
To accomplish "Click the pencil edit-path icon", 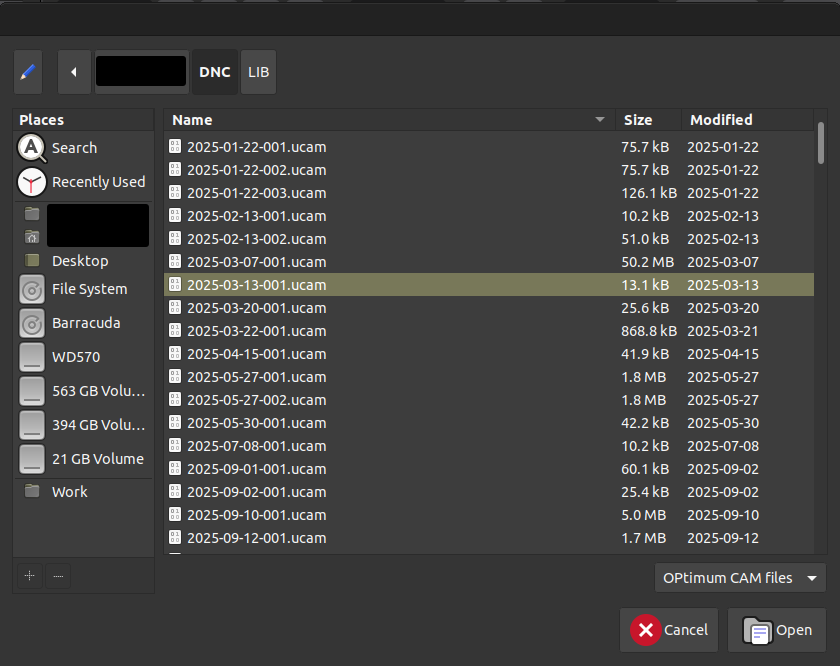I will coord(28,72).
